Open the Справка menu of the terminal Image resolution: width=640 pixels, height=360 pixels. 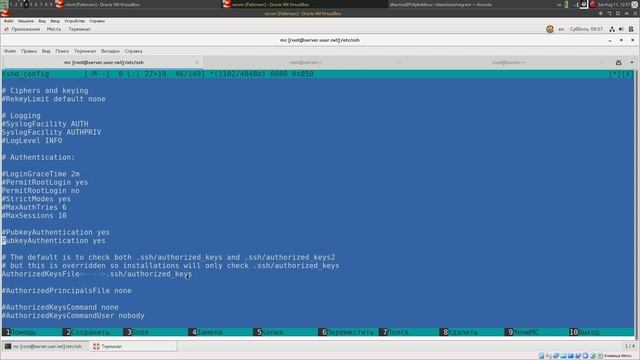[133, 51]
